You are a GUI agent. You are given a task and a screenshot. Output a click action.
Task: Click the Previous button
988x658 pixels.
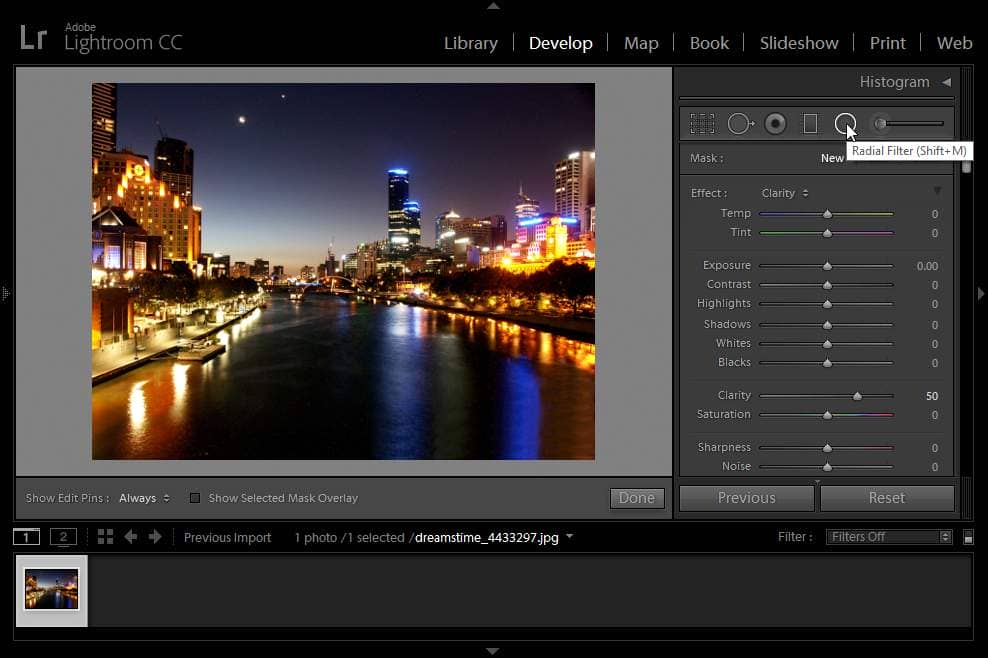click(747, 498)
